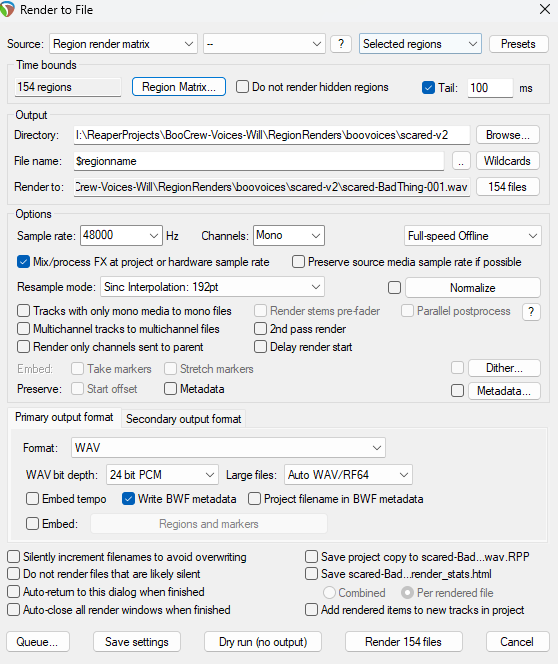Open Channels dropdown set to Mono
Screen dimensions: 558x664
coord(289,235)
